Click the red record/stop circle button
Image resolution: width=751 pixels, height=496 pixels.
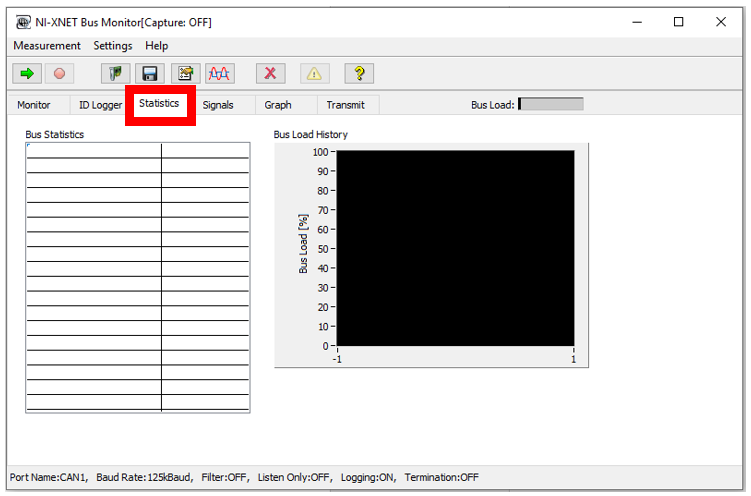59,73
